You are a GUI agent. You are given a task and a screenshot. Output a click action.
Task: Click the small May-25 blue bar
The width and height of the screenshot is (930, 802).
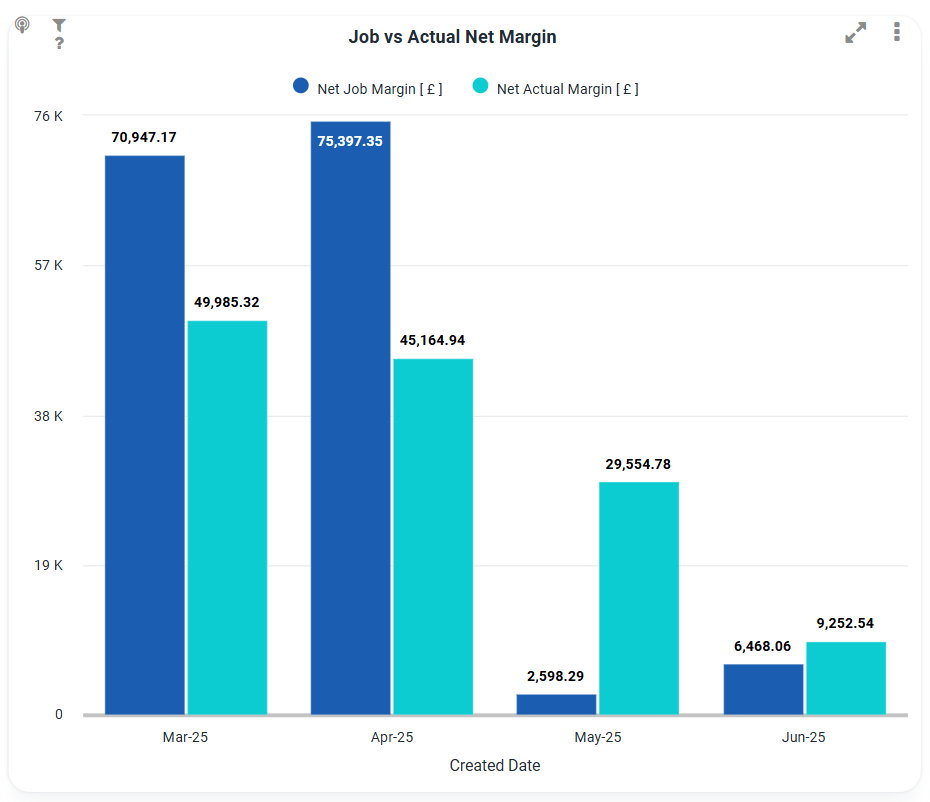[556, 704]
